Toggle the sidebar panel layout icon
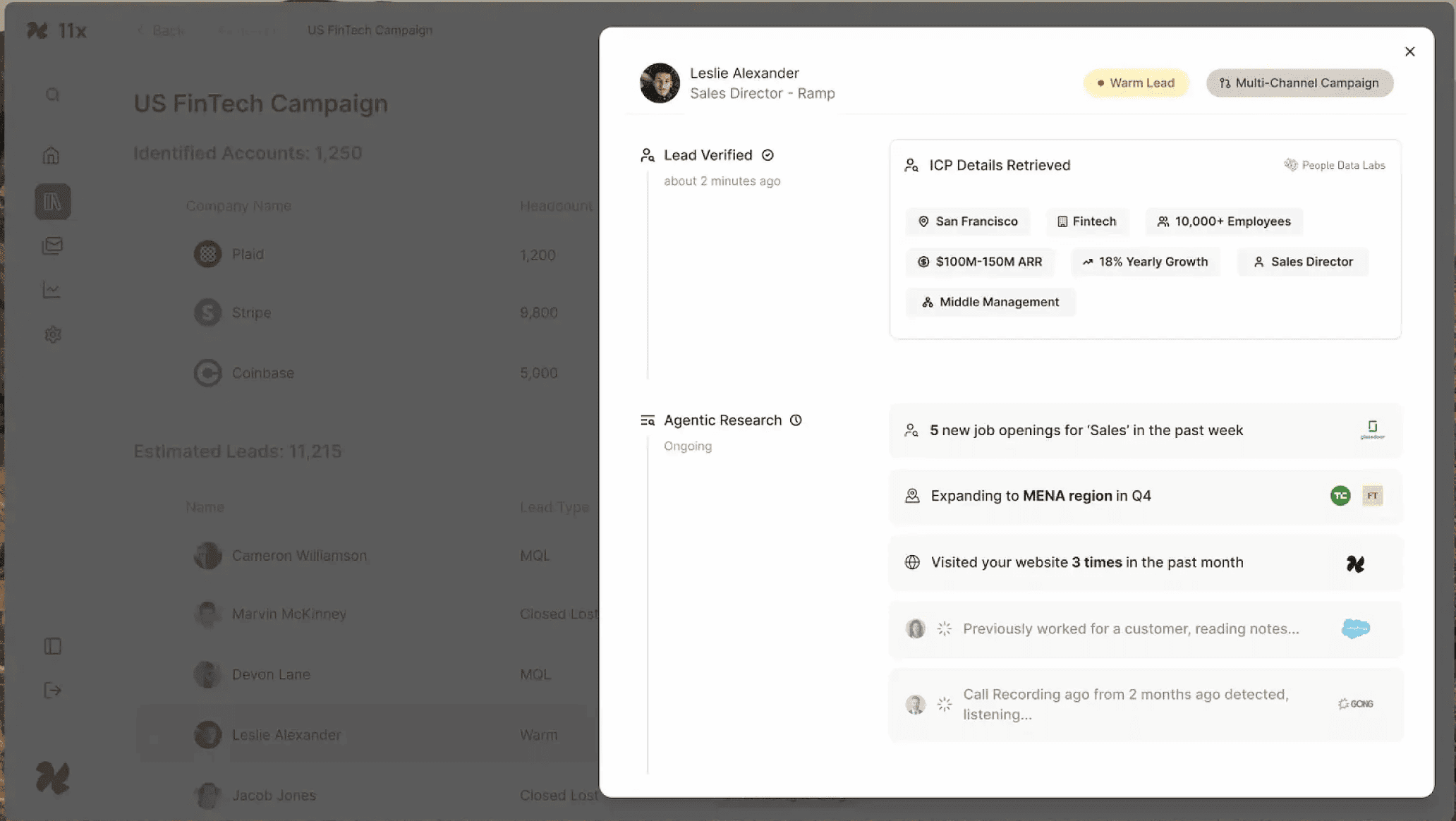The width and height of the screenshot is (1456, 821). coord(53,646)
